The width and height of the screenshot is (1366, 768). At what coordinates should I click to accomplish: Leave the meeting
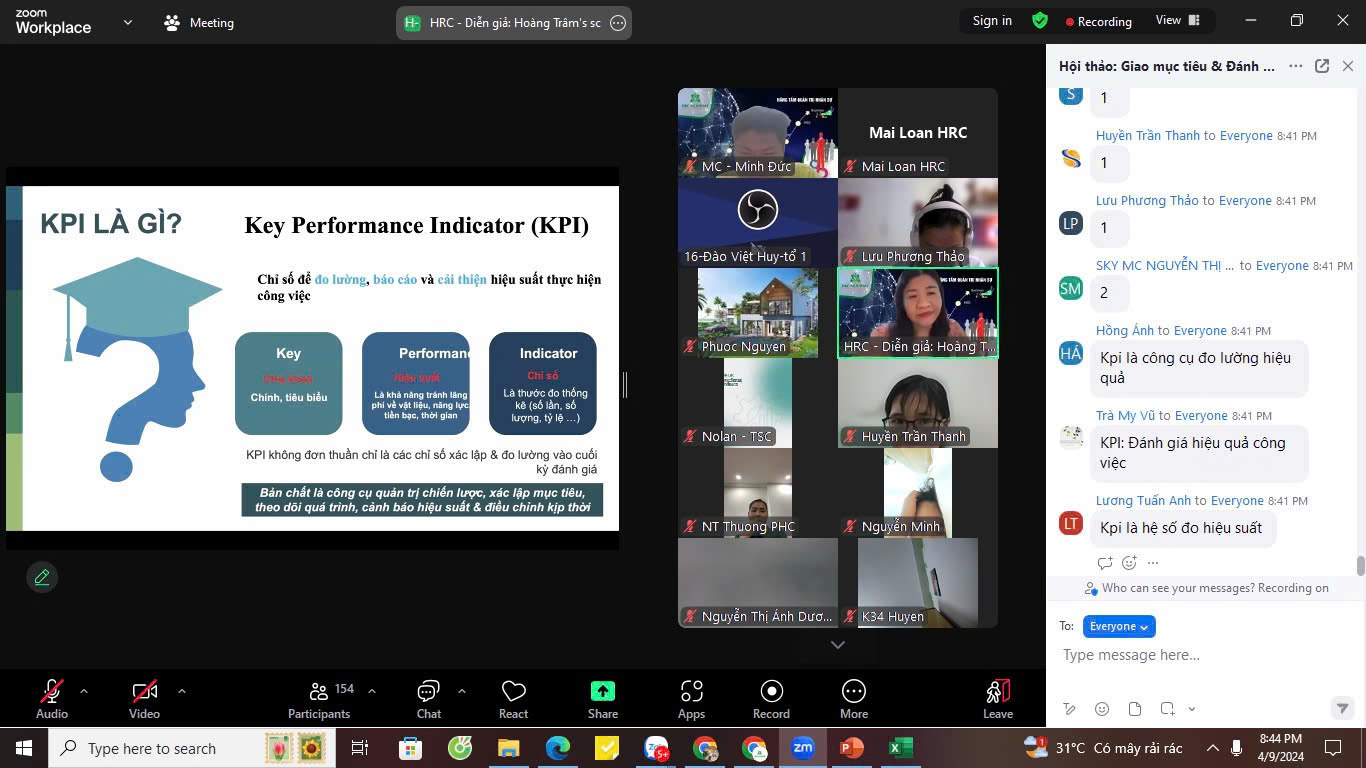(x=998, y=698)
